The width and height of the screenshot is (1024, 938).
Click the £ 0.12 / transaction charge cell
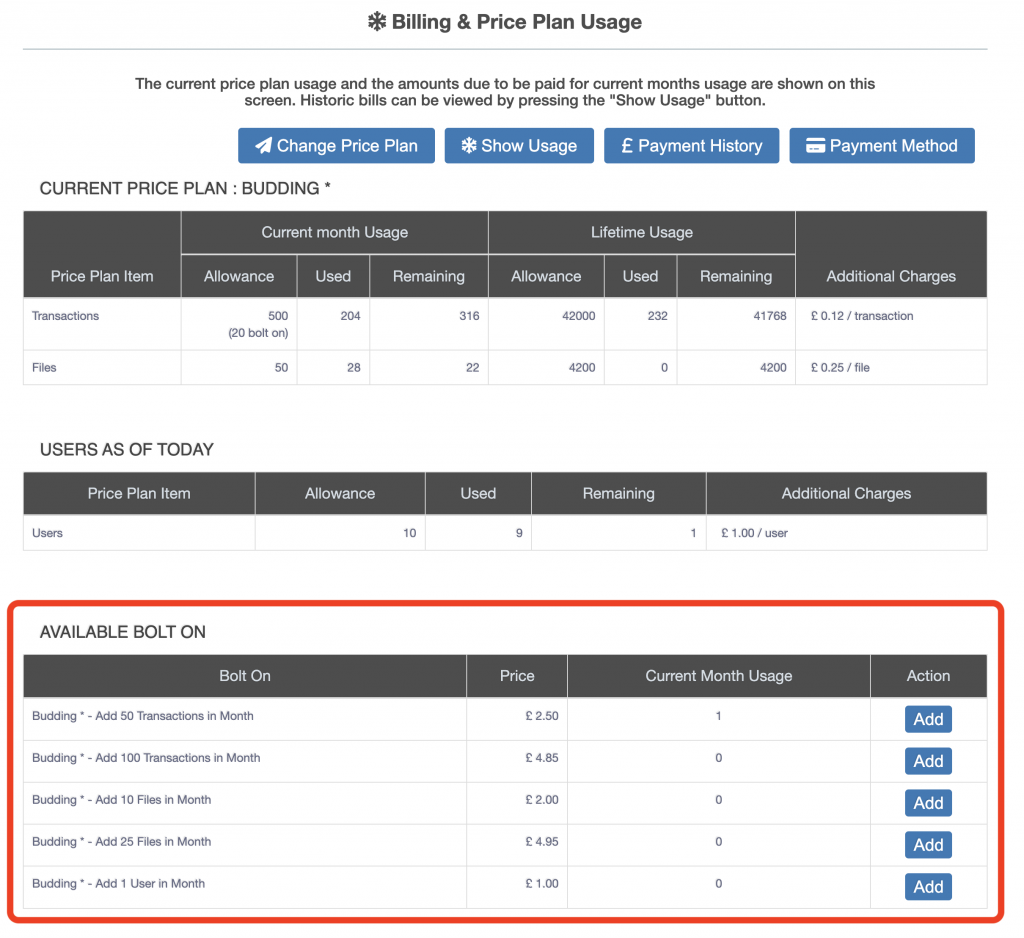click(x=861, y=316)
